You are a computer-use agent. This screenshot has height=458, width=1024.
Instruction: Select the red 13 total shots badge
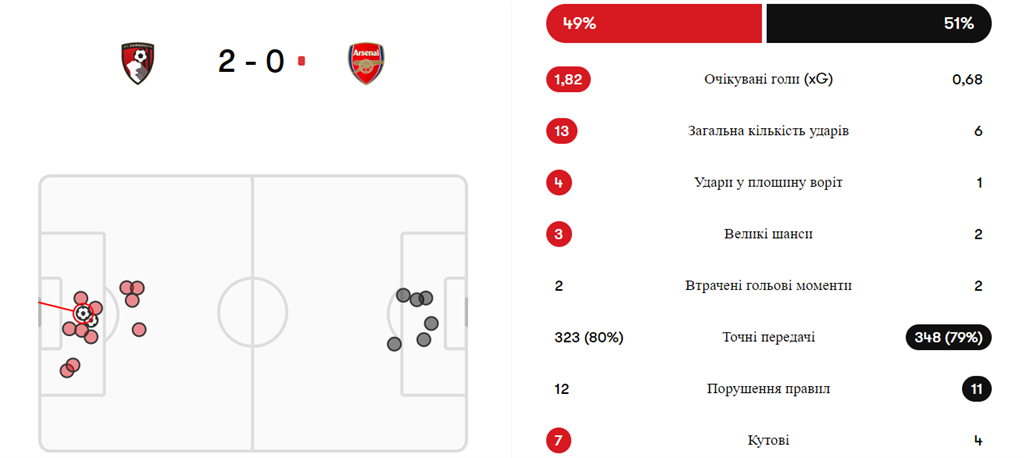tap(562, 131)
